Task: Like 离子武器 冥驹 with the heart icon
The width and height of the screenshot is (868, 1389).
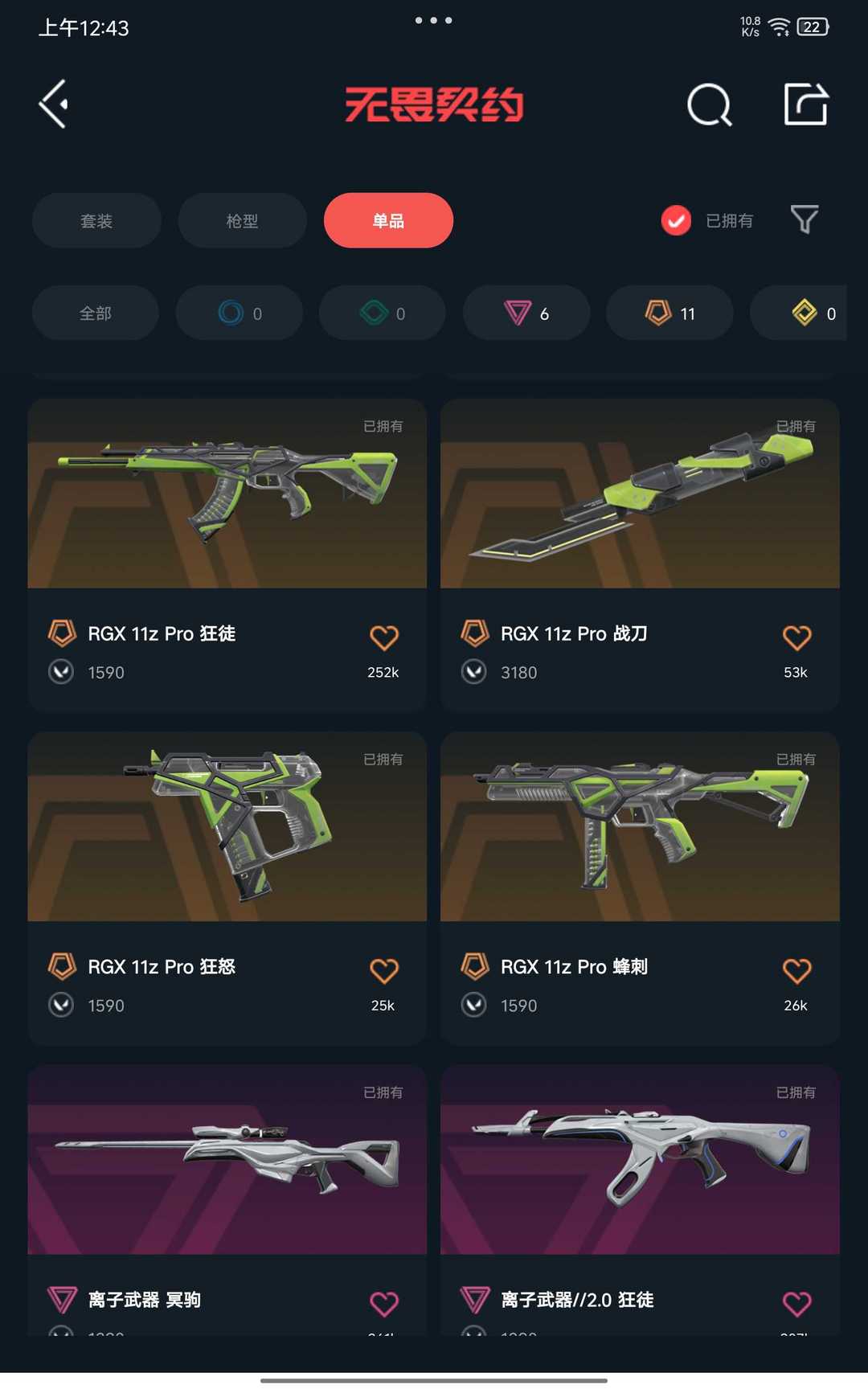Action: (x=384, y=1303)
